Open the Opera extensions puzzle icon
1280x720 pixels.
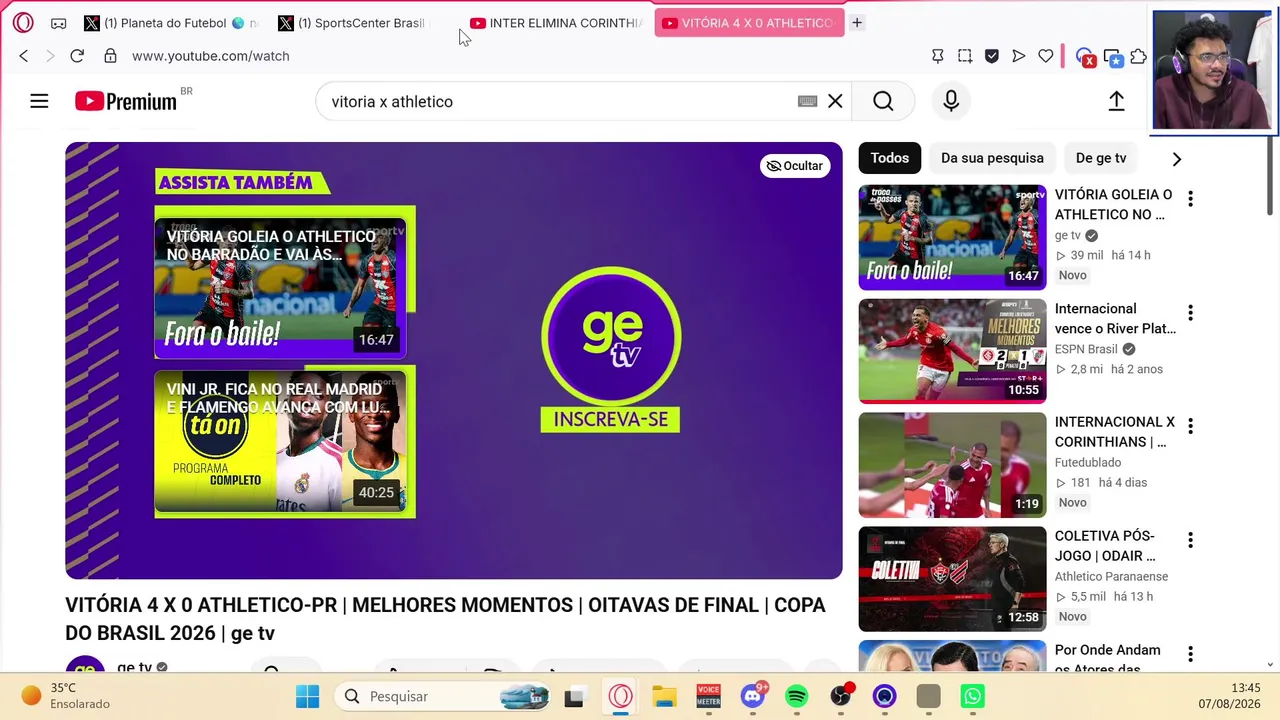[1139, 56]
